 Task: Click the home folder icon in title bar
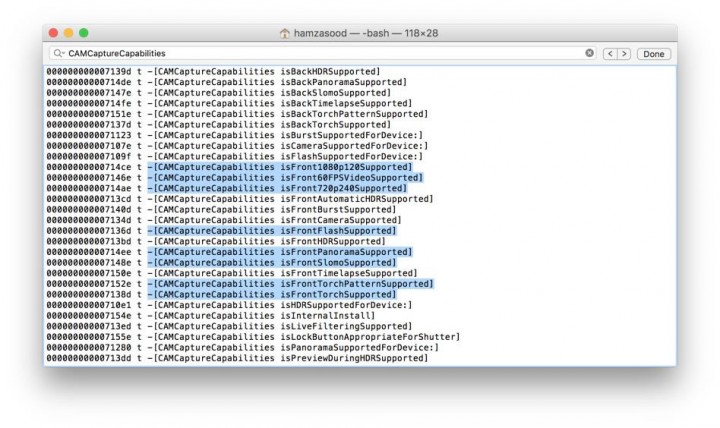click(x=285, y=33)
